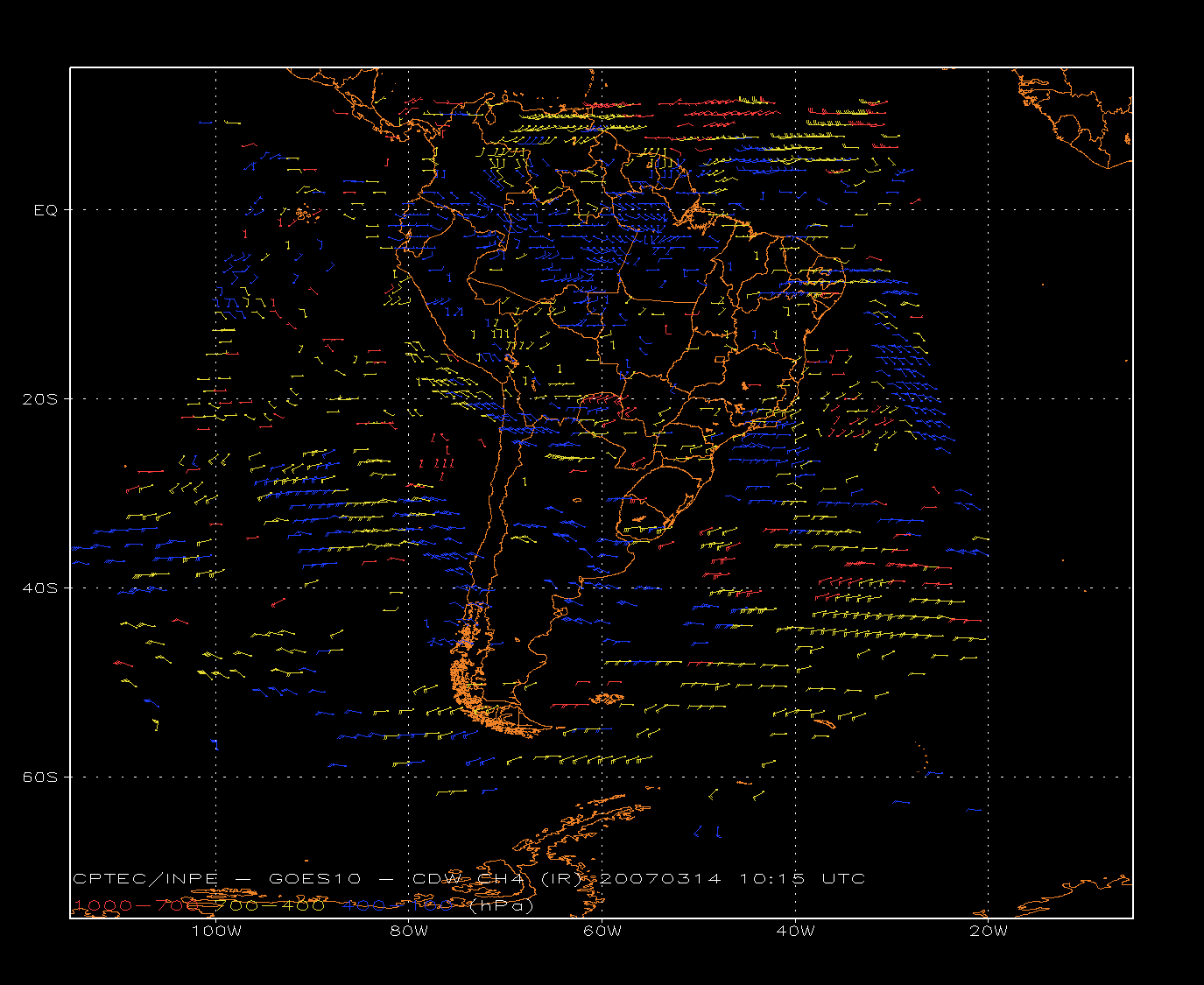Click the (hPa) unit label
Image resolution: width=1204 pixels, height=985 pixels.
pos(502,906)
